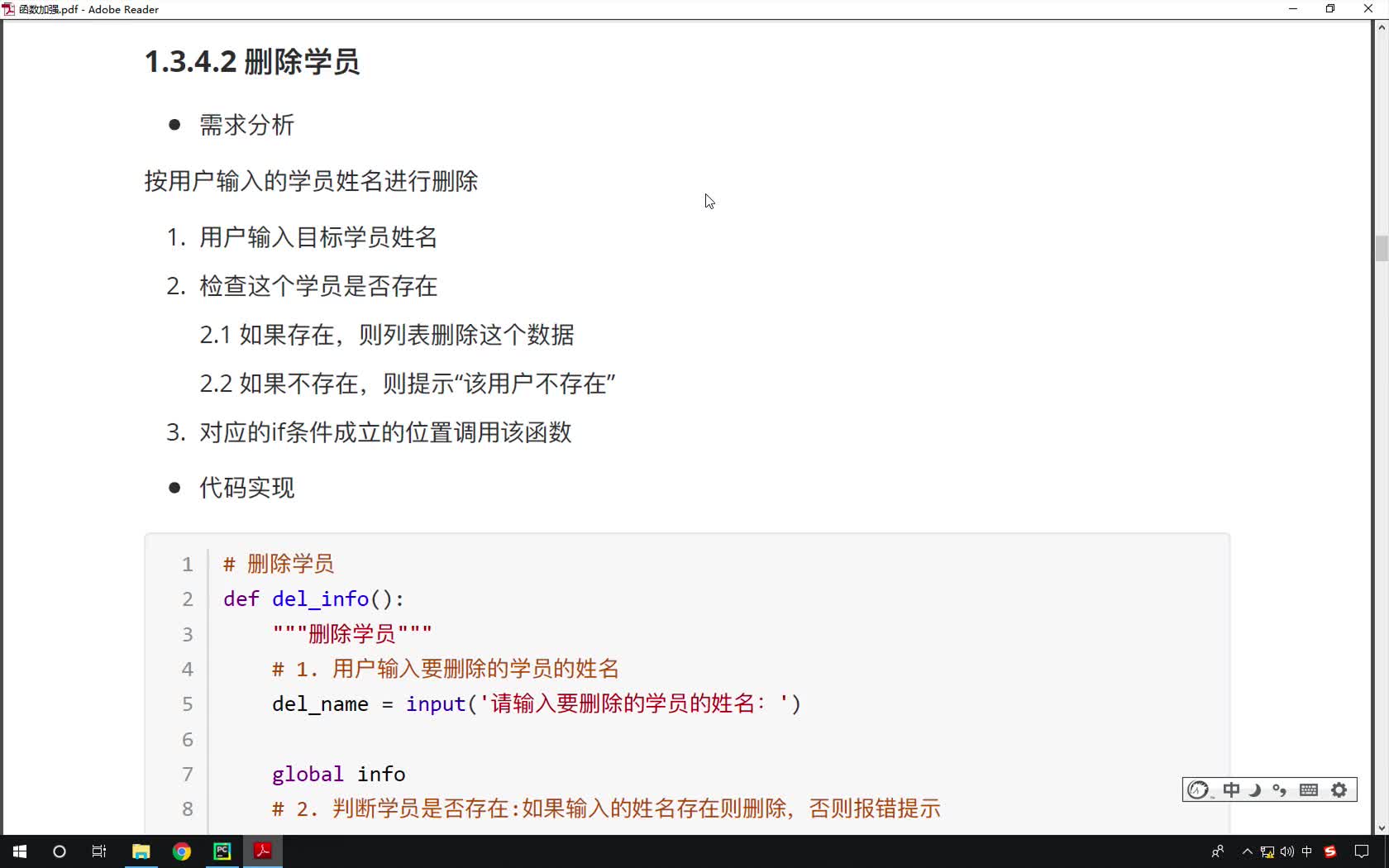Minimize the Adobe Reader window
Image resolution: width=1389 pixels, height=868 pixels.
pos(1293,9)
